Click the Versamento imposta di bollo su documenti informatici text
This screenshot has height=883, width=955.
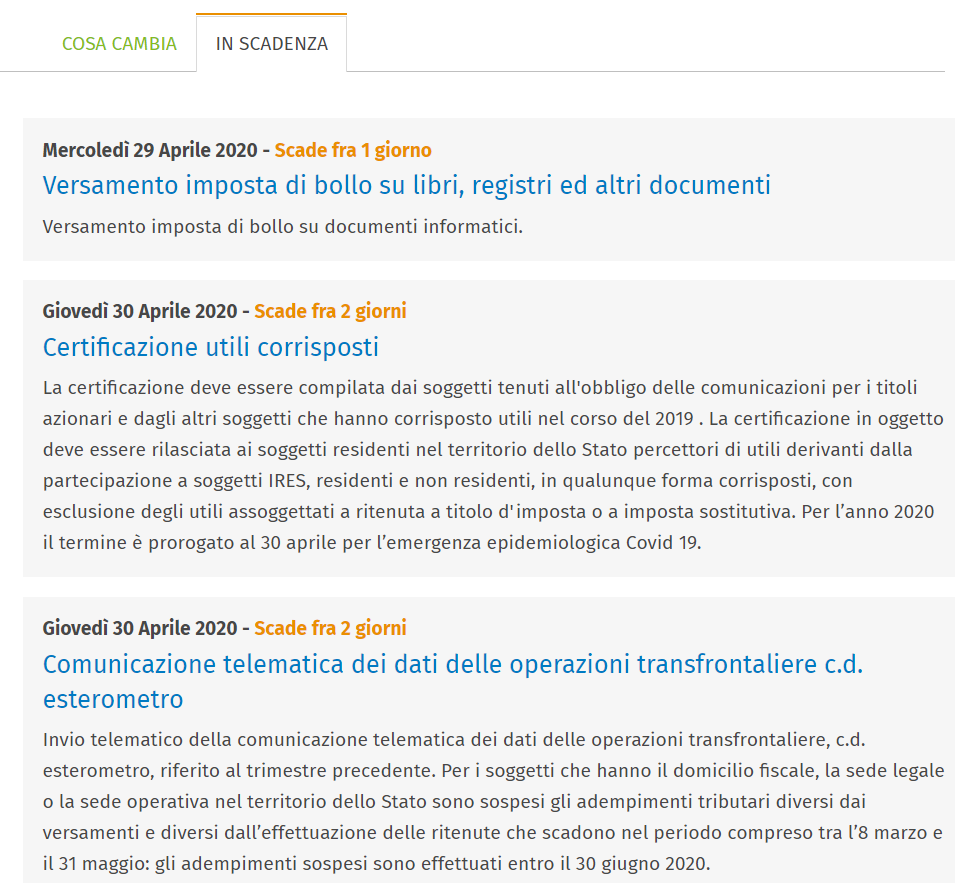click(283, 226)
